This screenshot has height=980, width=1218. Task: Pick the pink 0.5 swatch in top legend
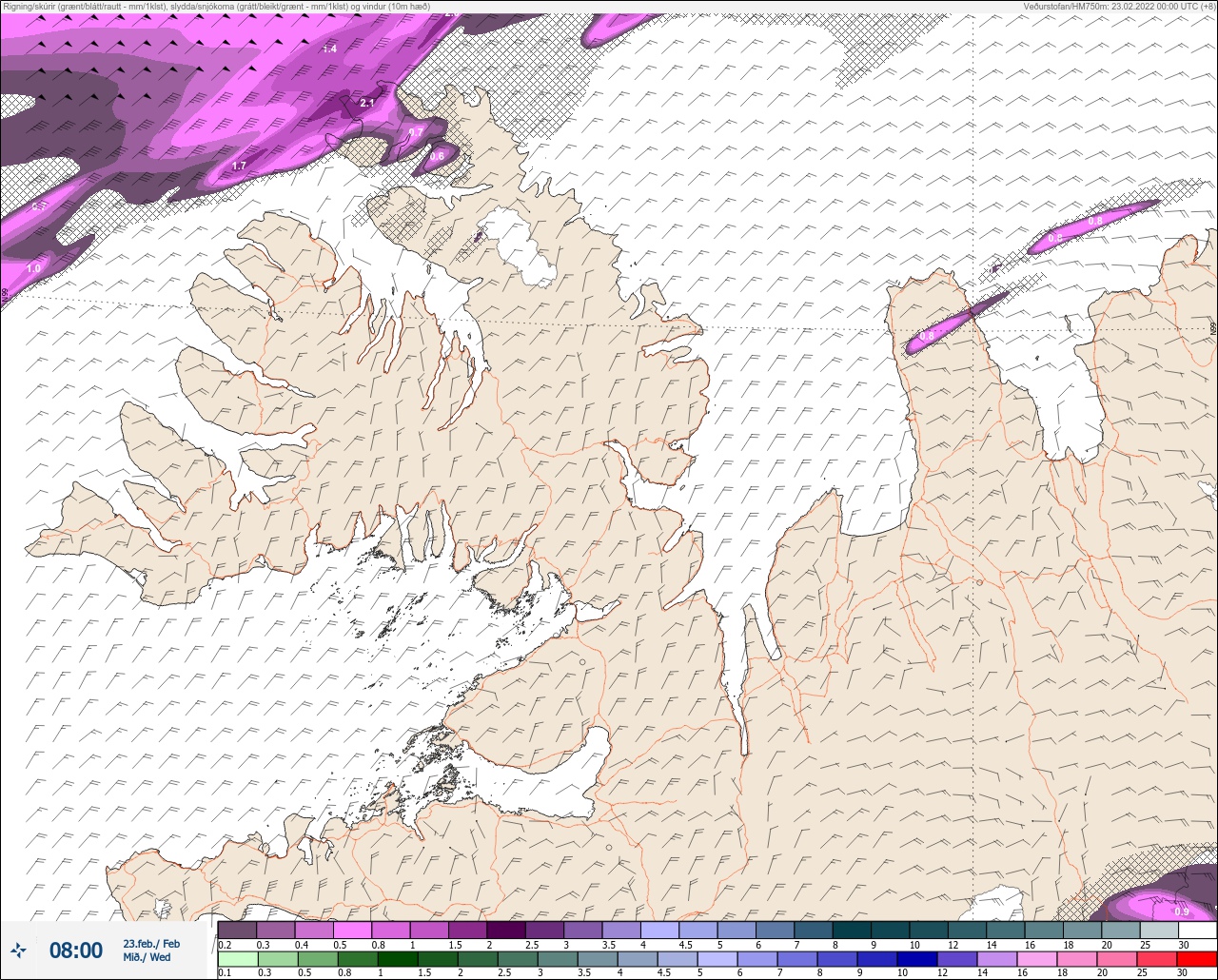click(352, 930)
